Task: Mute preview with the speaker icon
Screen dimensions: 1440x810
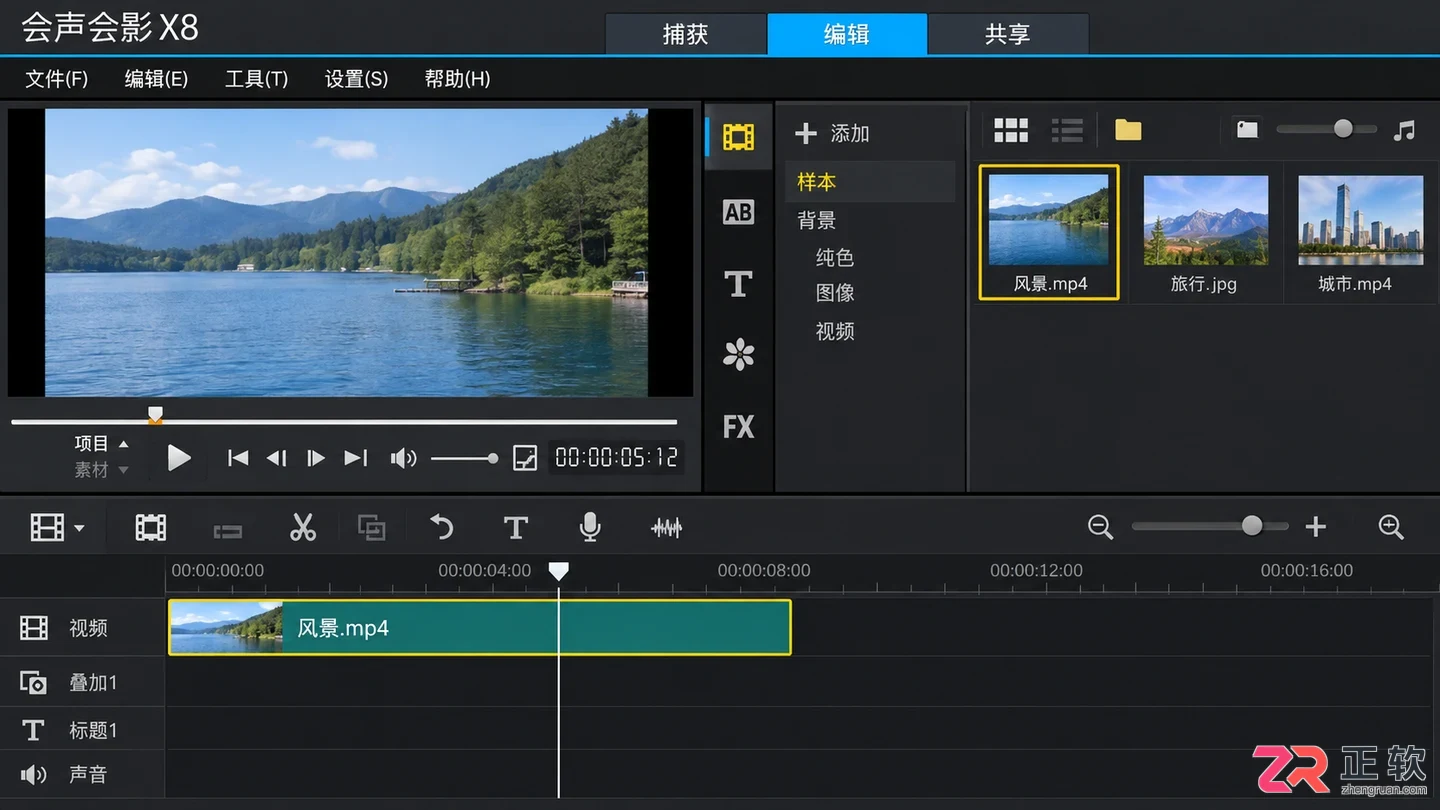Action: tap(403, 458)
